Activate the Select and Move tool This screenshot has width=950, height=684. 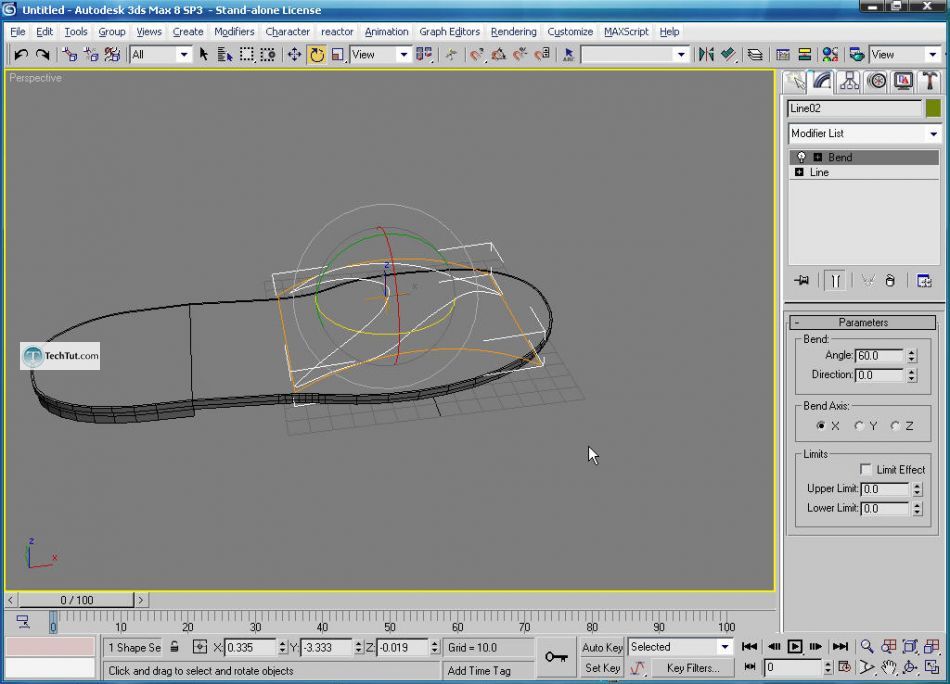pos(294,55)
